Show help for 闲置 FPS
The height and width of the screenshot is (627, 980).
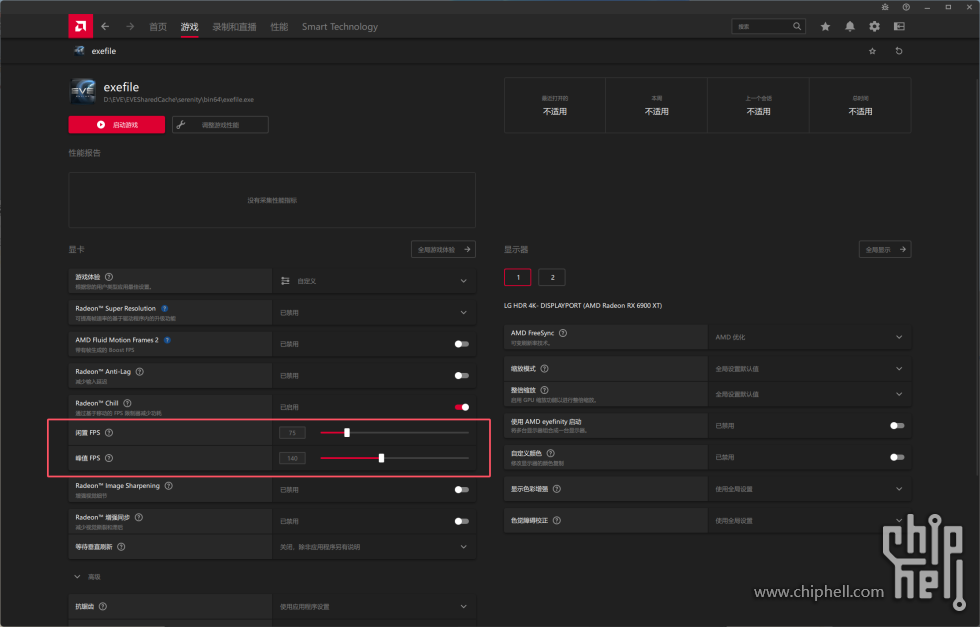point(109,433)
